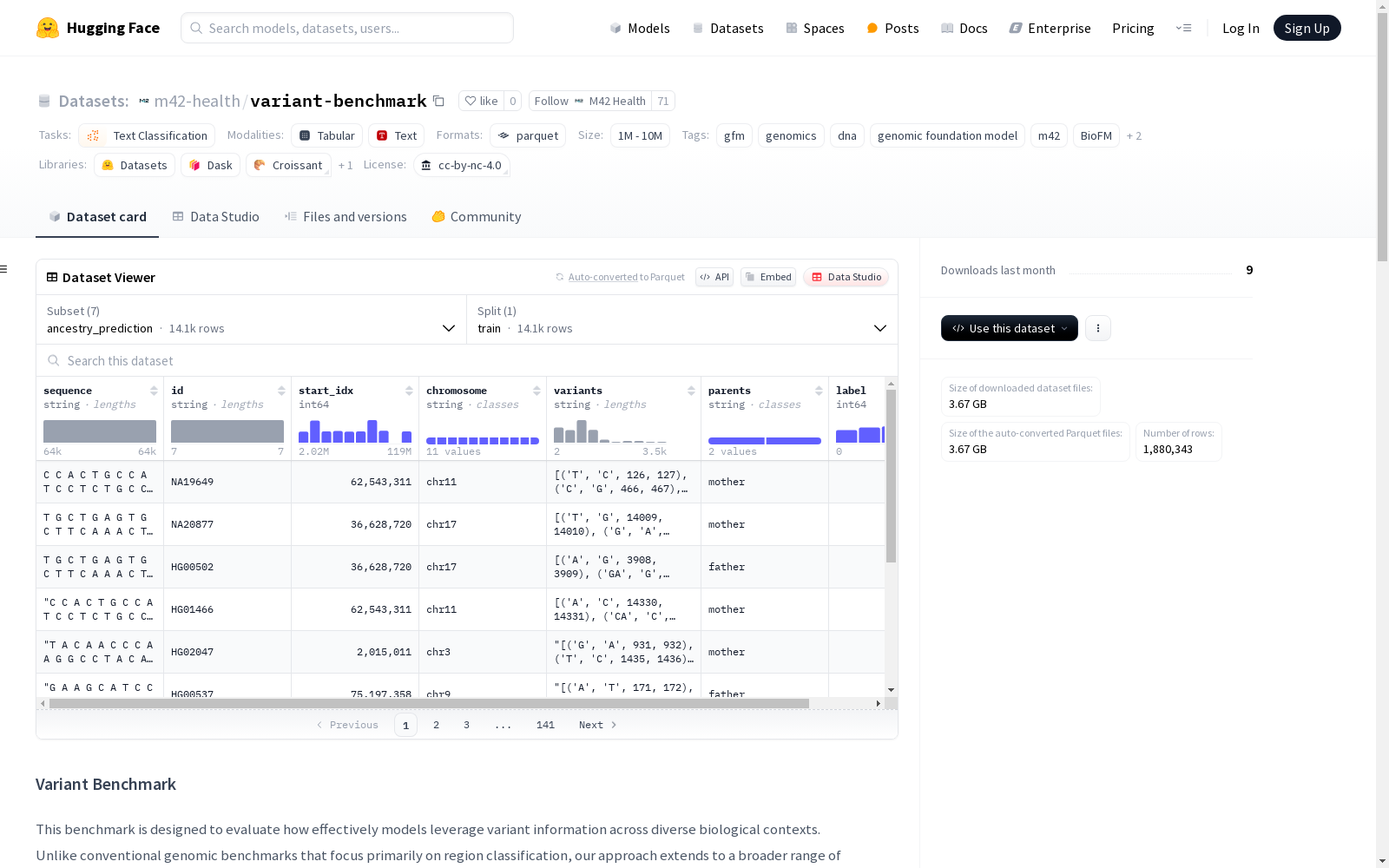This screenshot has height=868, width=1389.
Task: Click the Dask library tag
Action: 210,165
